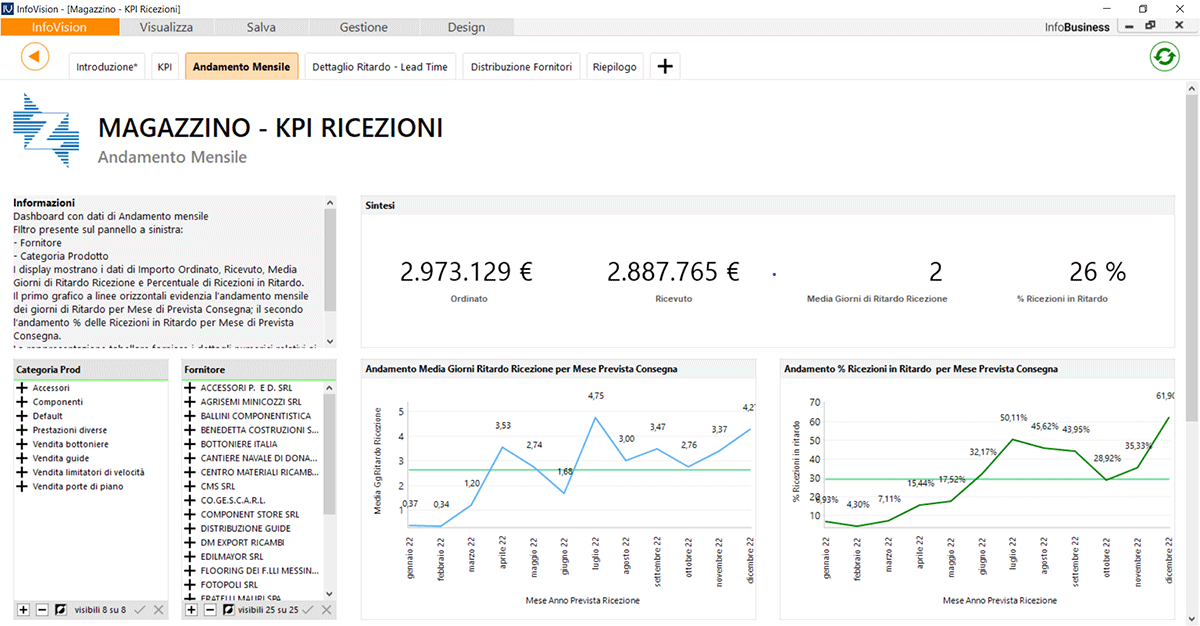Expand Prestazioni diverse category
This screenshot has width=1200, height=626.
point(22,430)
